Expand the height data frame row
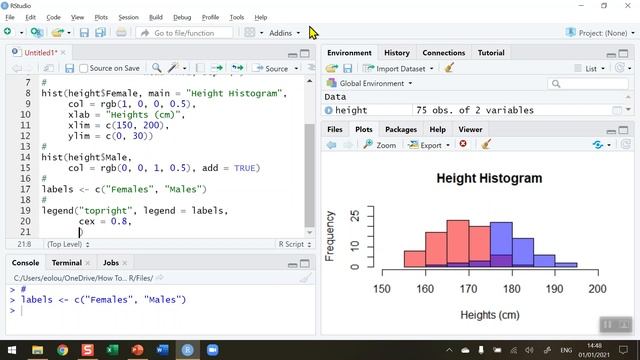 (329, 110)
